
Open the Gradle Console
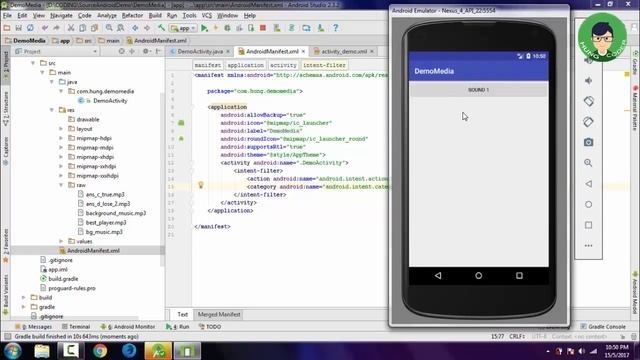click(x=603, y=327)
